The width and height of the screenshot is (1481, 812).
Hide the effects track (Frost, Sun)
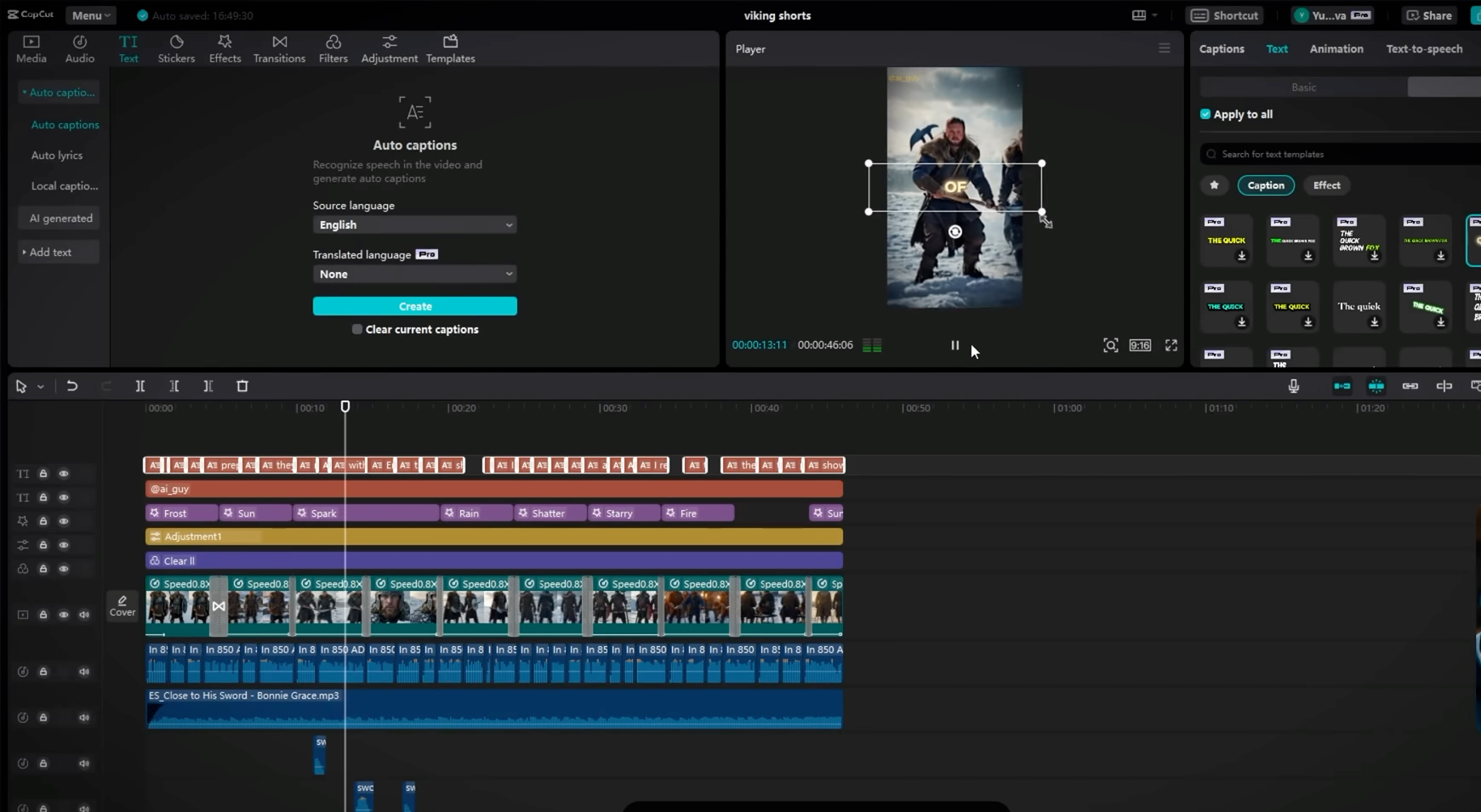64,521
